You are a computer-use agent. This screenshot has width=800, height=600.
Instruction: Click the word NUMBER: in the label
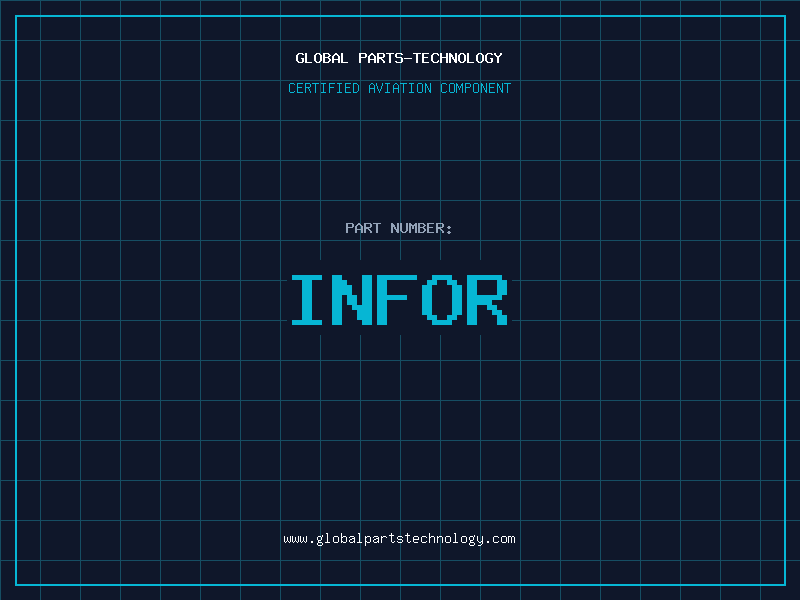[x=421, y=228]
